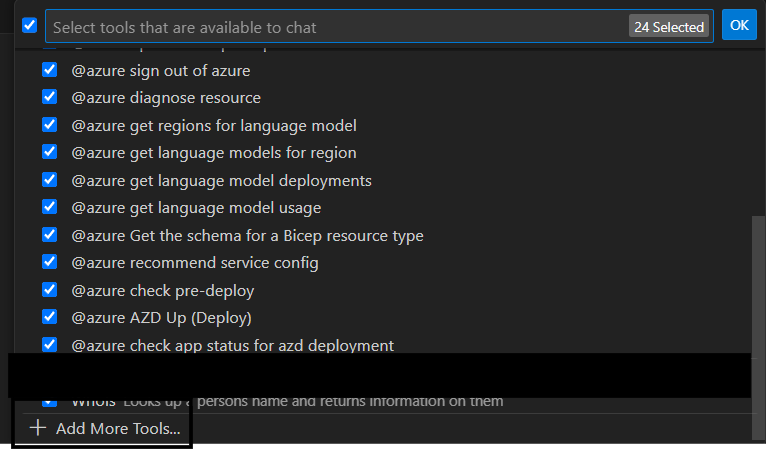Select '@azure check pre-deploy' label
Screen dimensions: 766x449
(x=163, y=291)
